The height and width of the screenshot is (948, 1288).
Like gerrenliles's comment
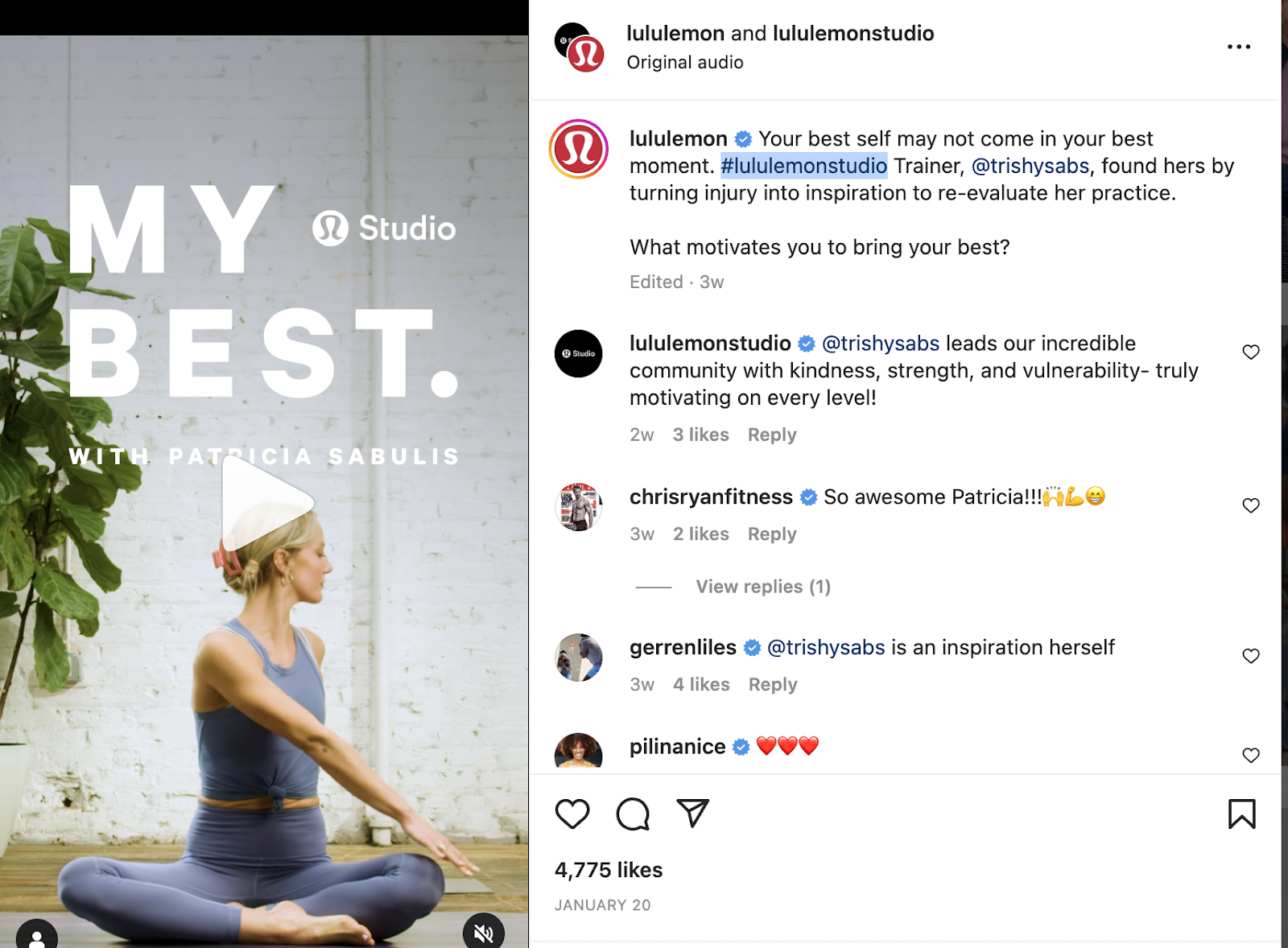click(x=1250, y=656)
